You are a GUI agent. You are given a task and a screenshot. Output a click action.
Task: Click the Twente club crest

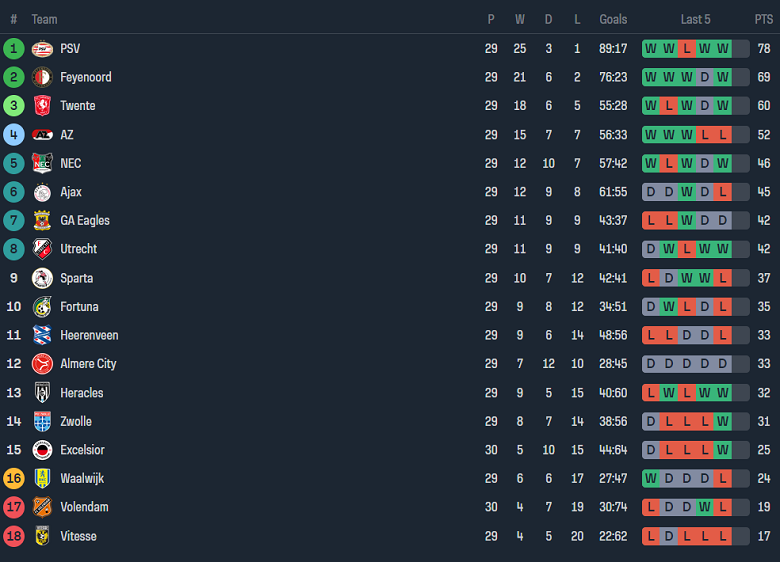click(x=42, y=106)
